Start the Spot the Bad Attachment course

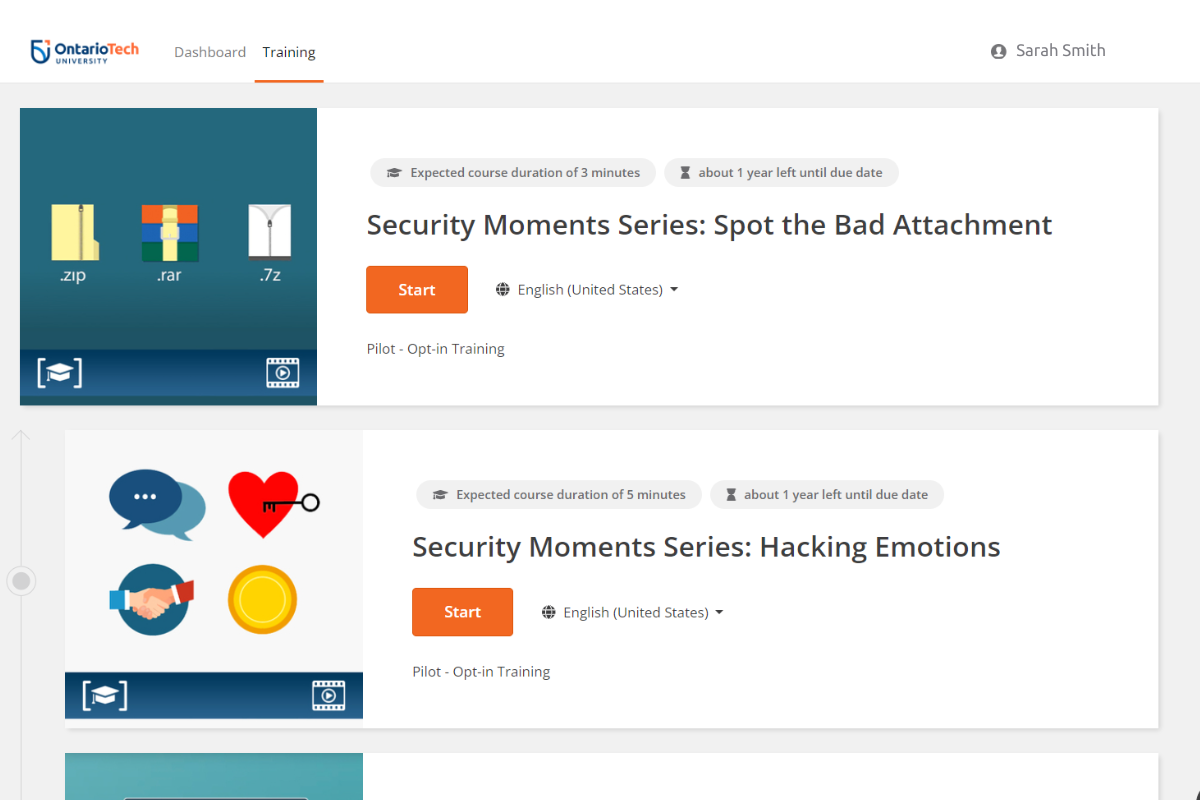click(417, 290)
